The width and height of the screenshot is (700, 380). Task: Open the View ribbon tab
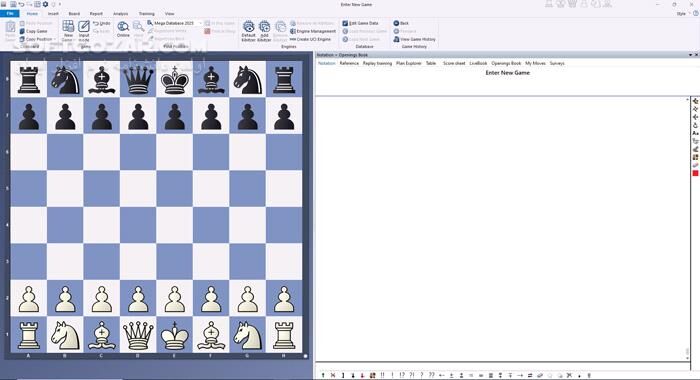click(x=170, y=14)
